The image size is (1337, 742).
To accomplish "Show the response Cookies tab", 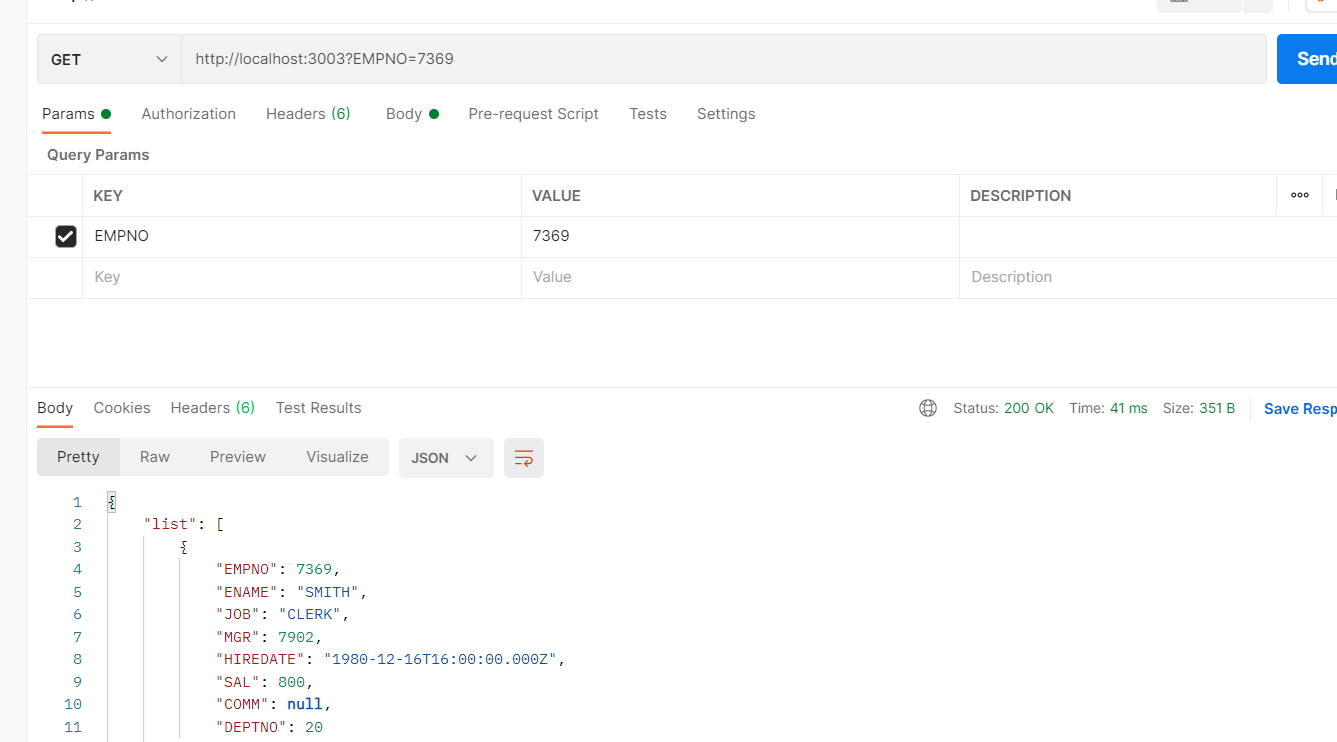I will click(x=122, y=408).
